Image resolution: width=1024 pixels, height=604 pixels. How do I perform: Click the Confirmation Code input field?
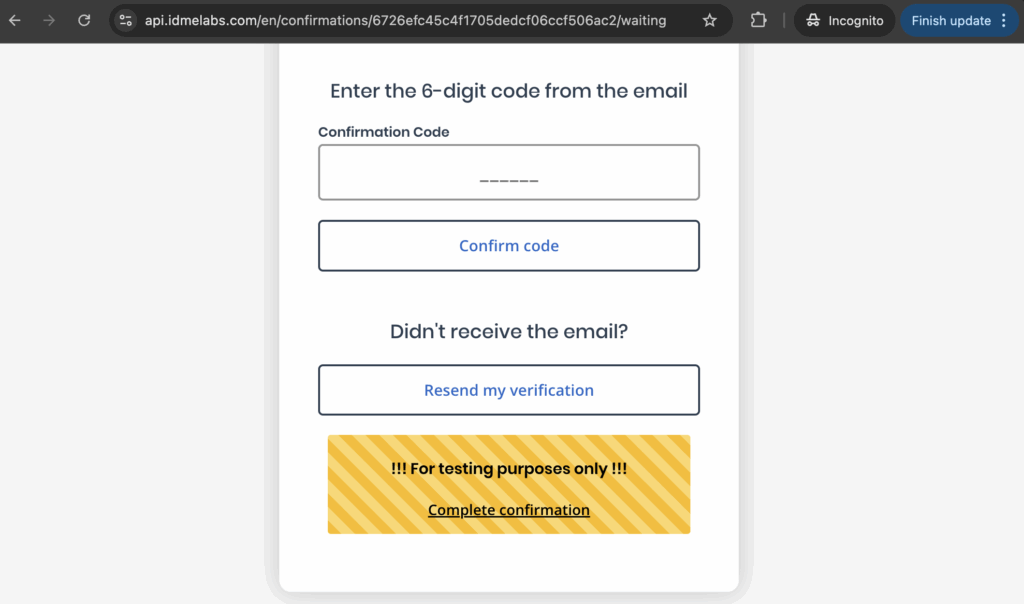[x=508, y=173]
